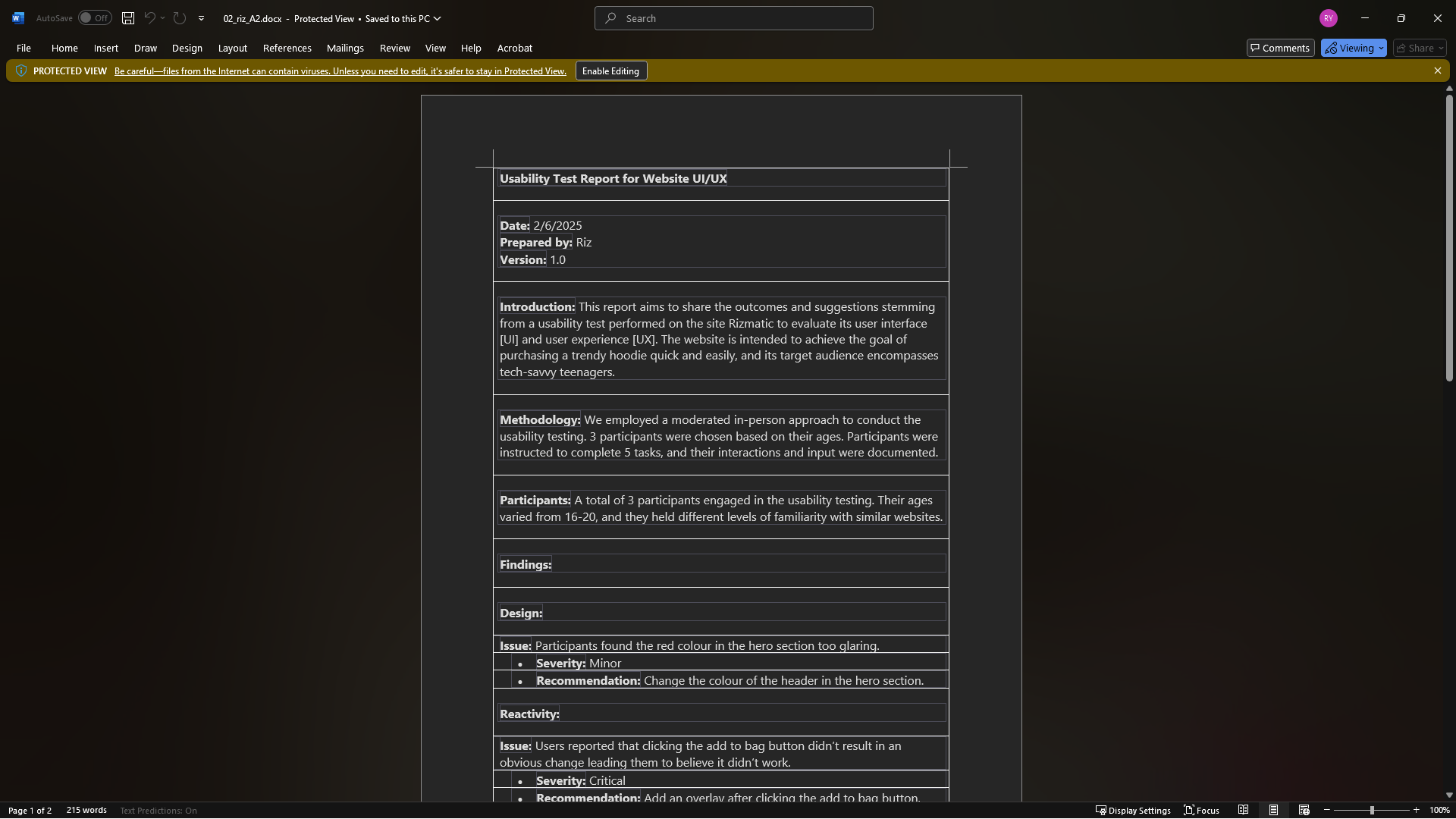Switch to Read Mode view icon
Screen dimensions: 1456x819
point(1243,810)
